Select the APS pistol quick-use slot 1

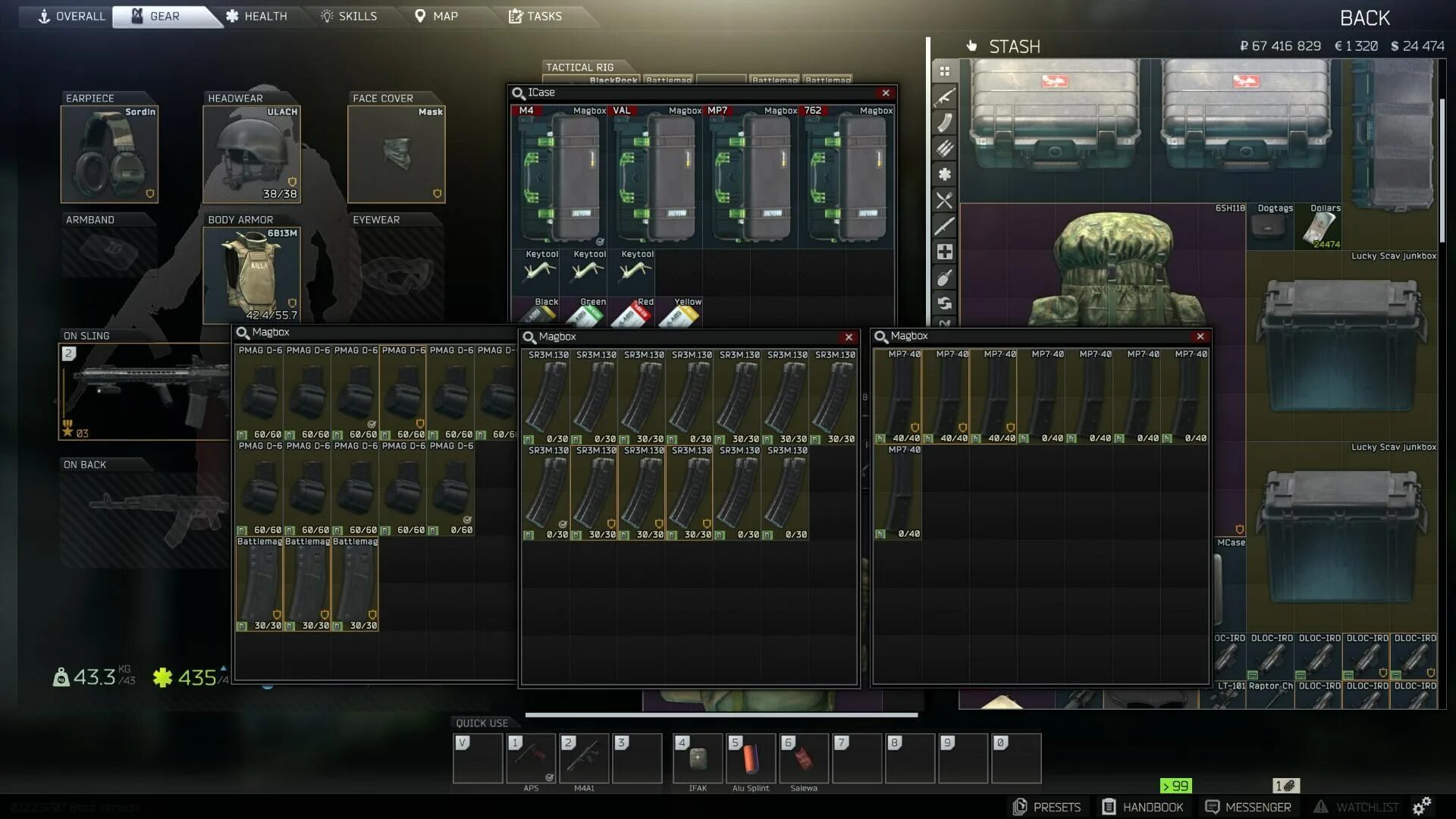[531, 758]
